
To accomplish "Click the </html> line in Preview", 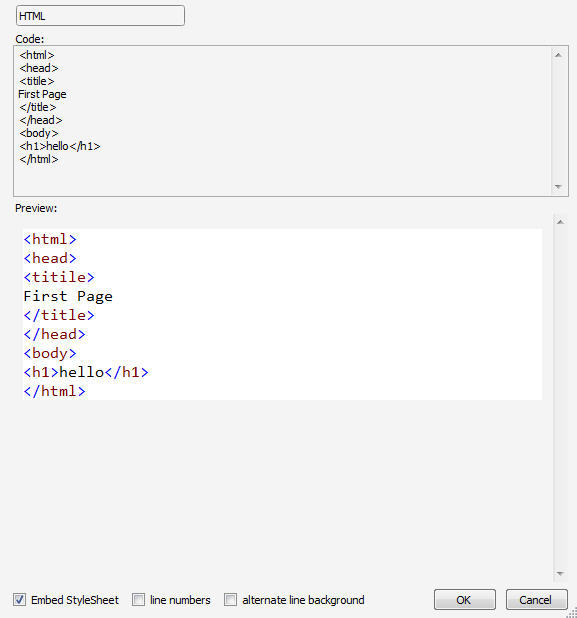I will pos(54,391).
